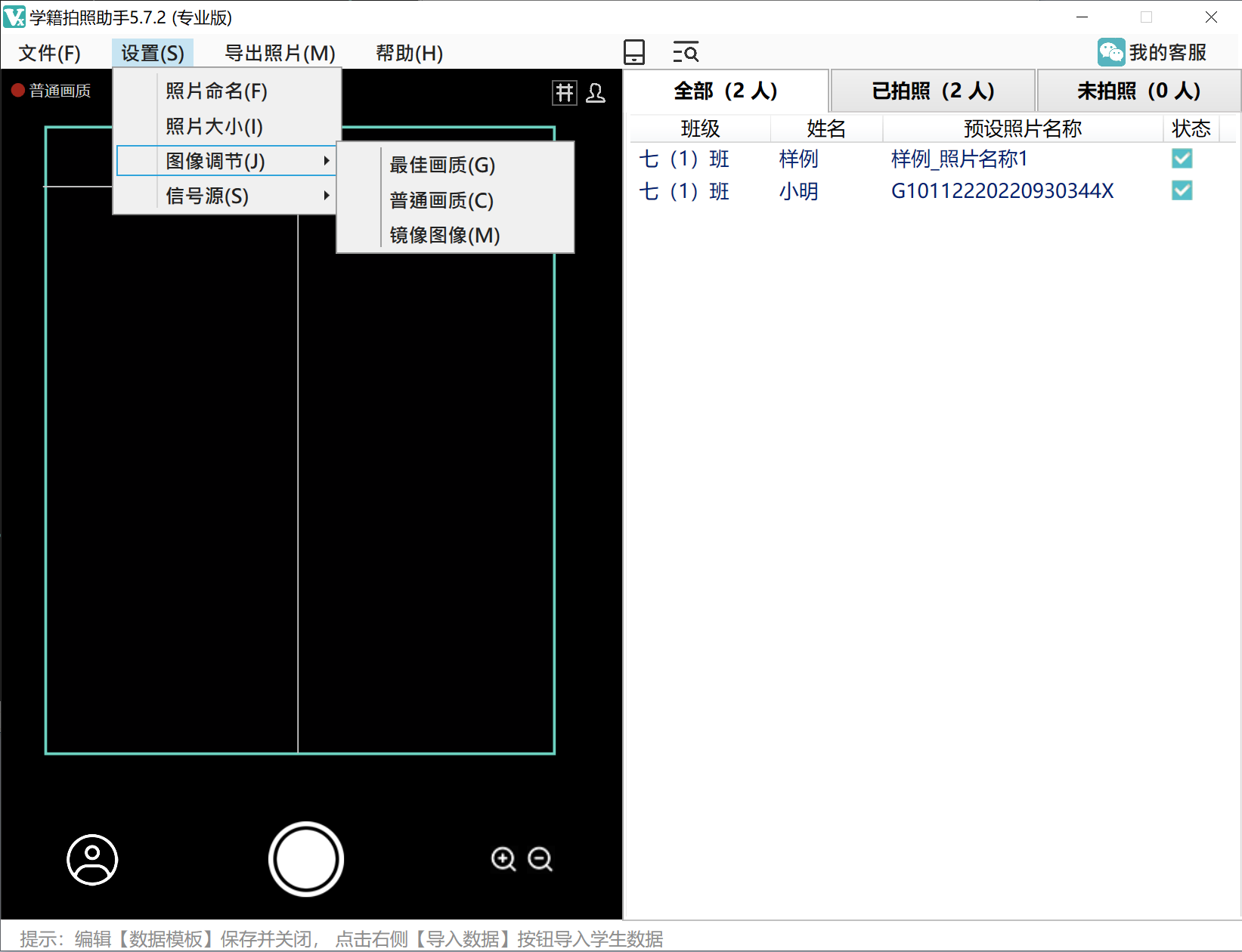Switch to the 已拍照 (2 人) tab
The height and width of the screenshot is (952, 1242).
(933, 91)
